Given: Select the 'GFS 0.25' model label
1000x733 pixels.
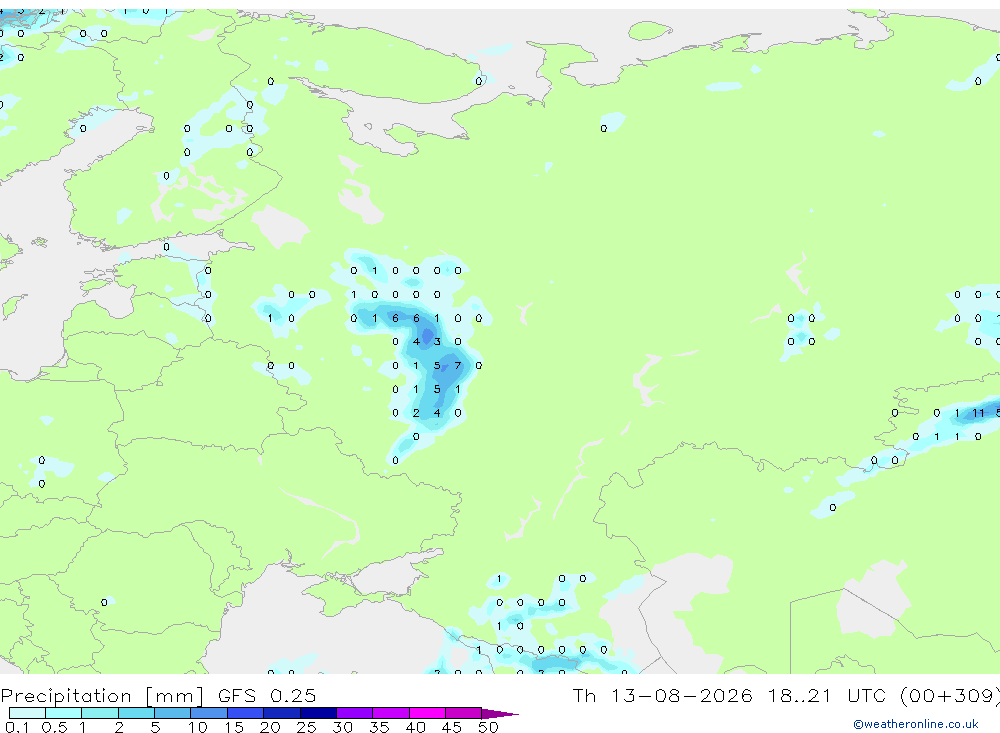Looking at the screenshot, I should pyautogui.click(x=267, y=696).
